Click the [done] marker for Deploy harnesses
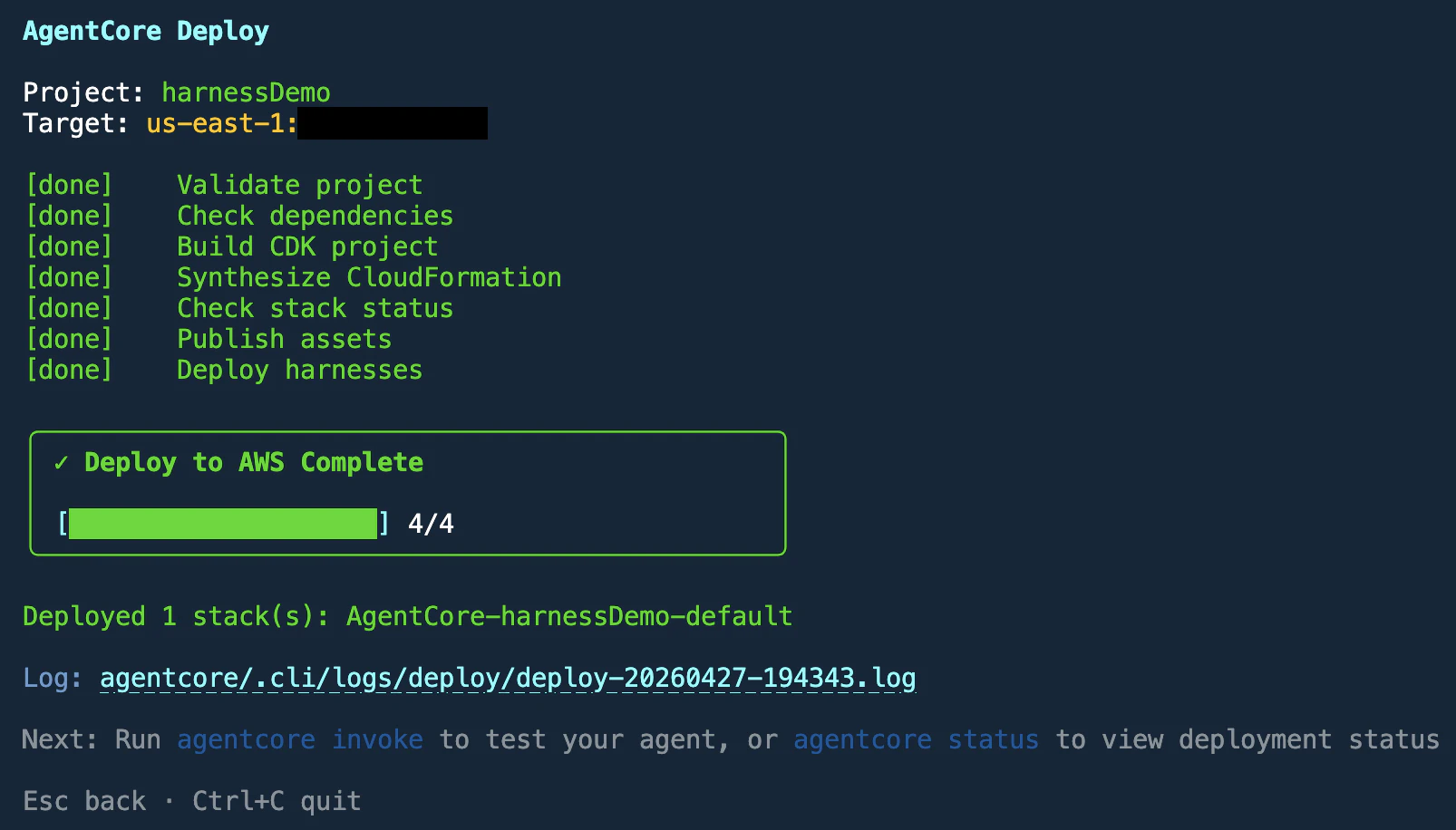The width and height of the screenshot is (1456, 830). [x=69, y=370]
